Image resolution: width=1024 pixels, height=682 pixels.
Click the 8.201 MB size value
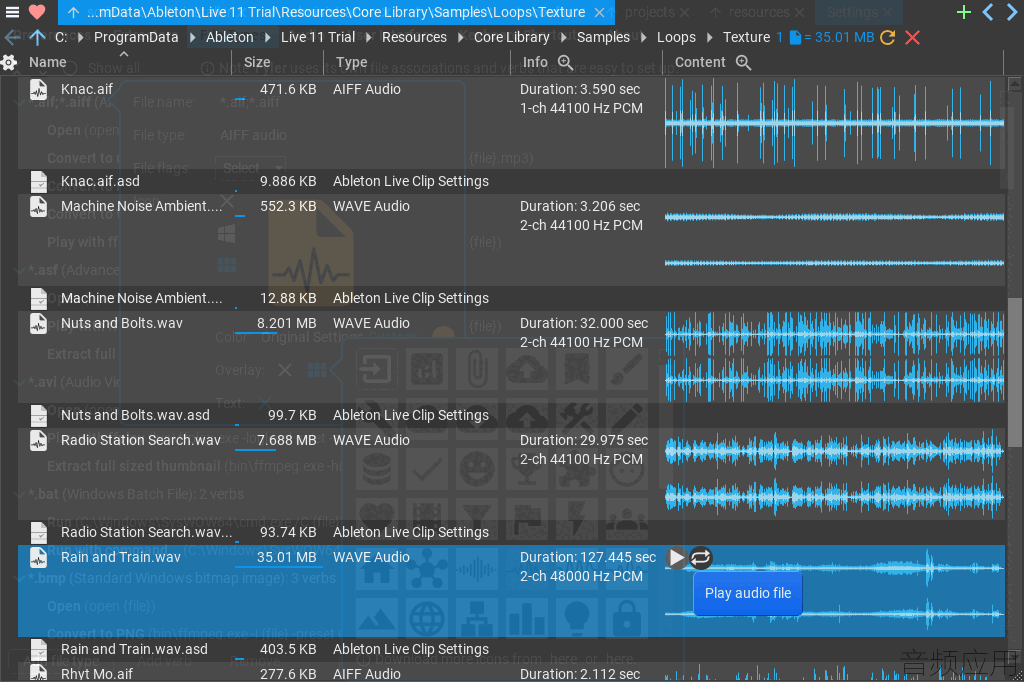click(x=287, y=323)
